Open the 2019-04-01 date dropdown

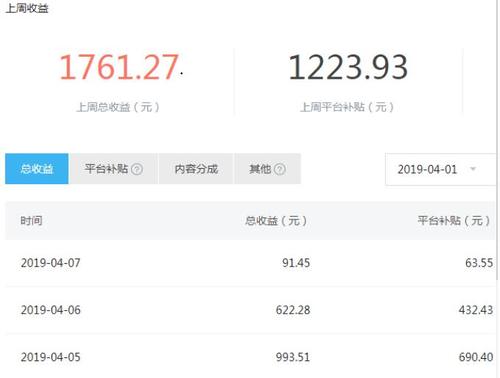point(440,169)
